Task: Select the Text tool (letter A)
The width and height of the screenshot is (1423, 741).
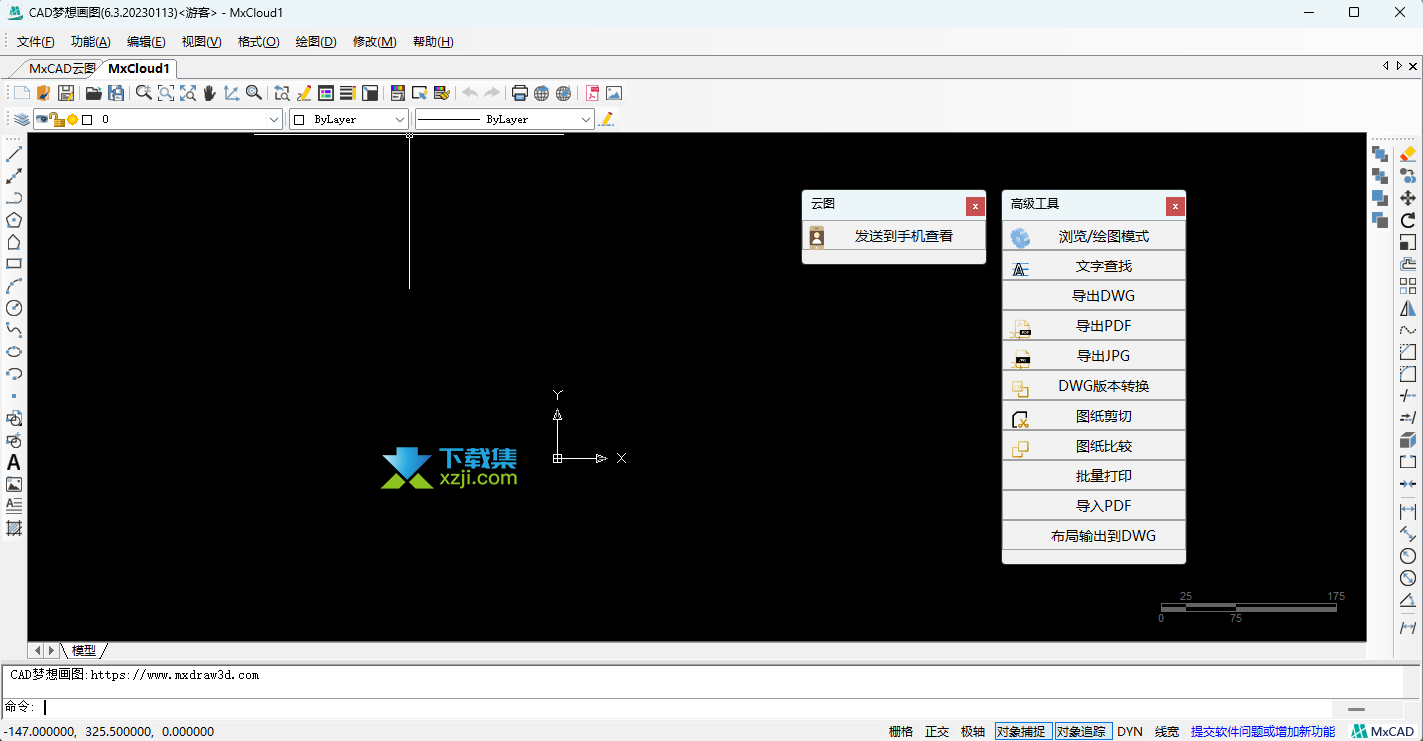Action: [x=14, y=462]
